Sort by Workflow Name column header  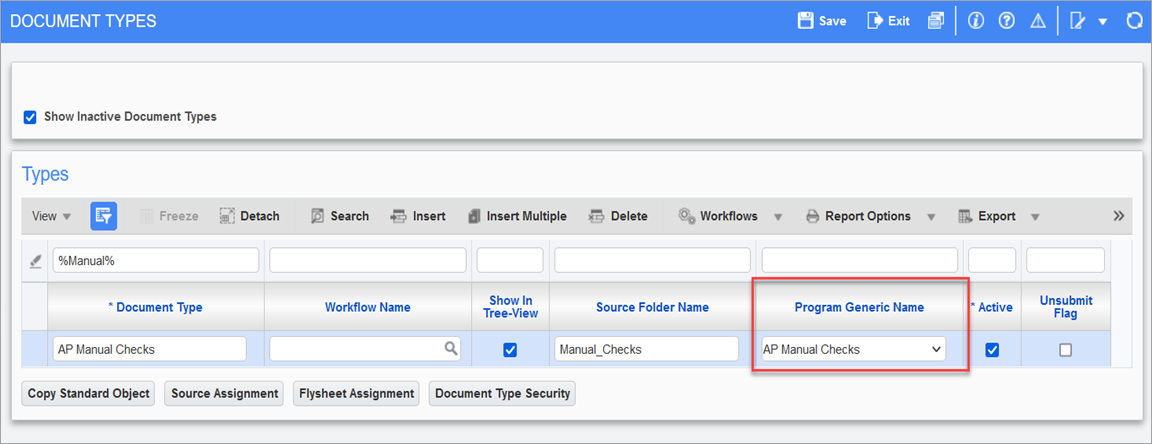(x=367, y=307)
